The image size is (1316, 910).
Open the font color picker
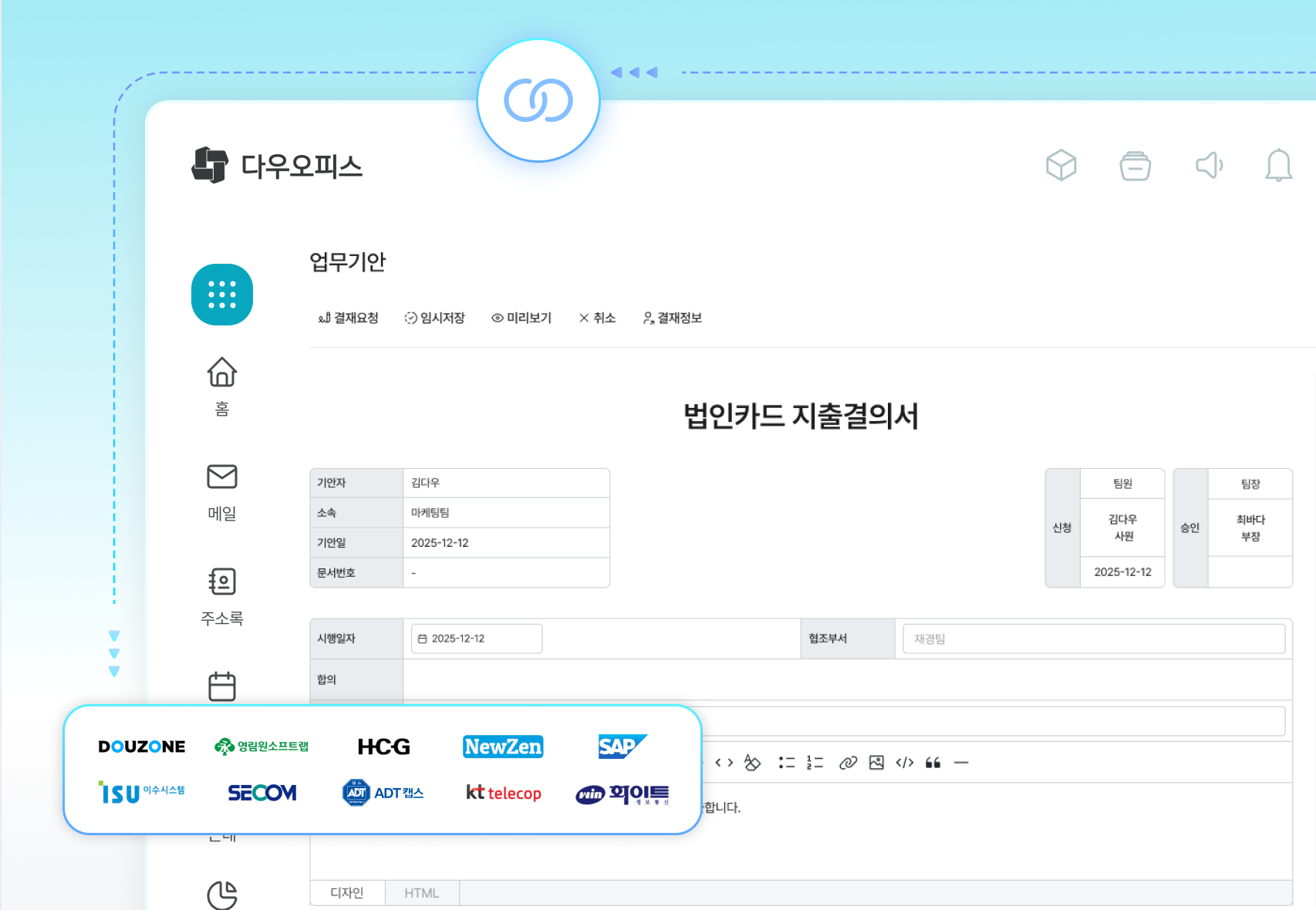pyautogui.click(x=751, y=763)
